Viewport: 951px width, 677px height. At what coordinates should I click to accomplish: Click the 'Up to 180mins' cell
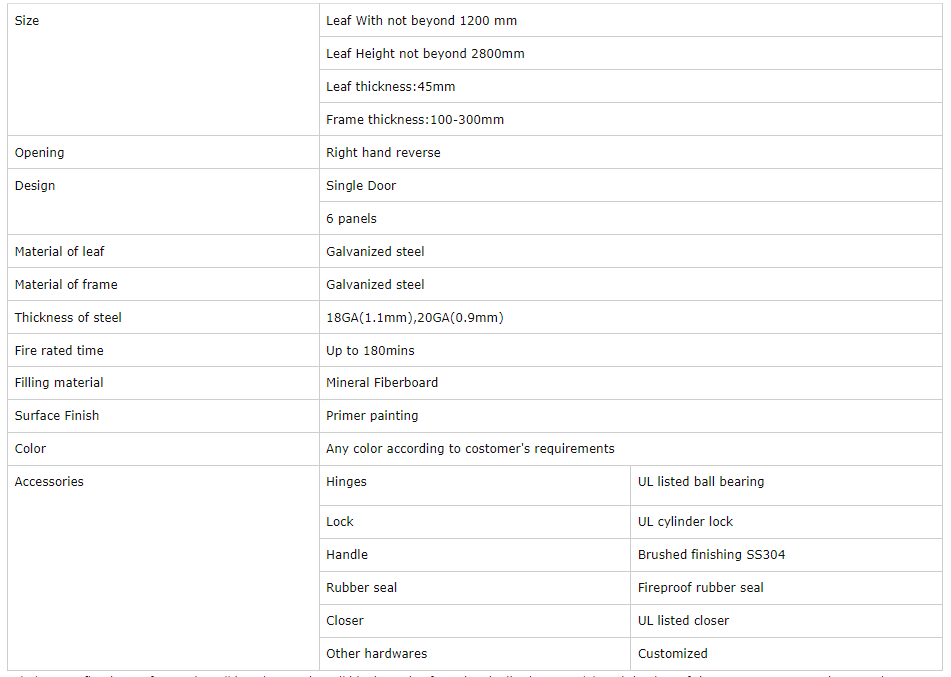[370, 351]
